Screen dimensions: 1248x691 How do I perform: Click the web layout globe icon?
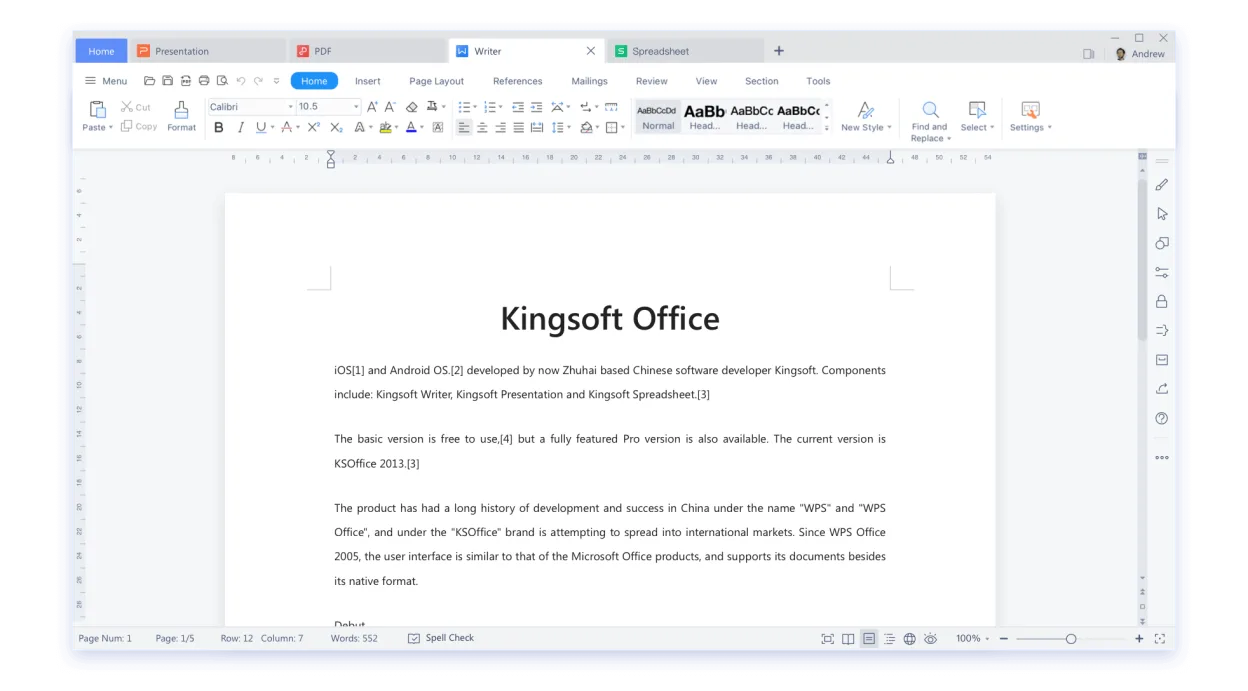pyautogui.click(x=910, y=639)
